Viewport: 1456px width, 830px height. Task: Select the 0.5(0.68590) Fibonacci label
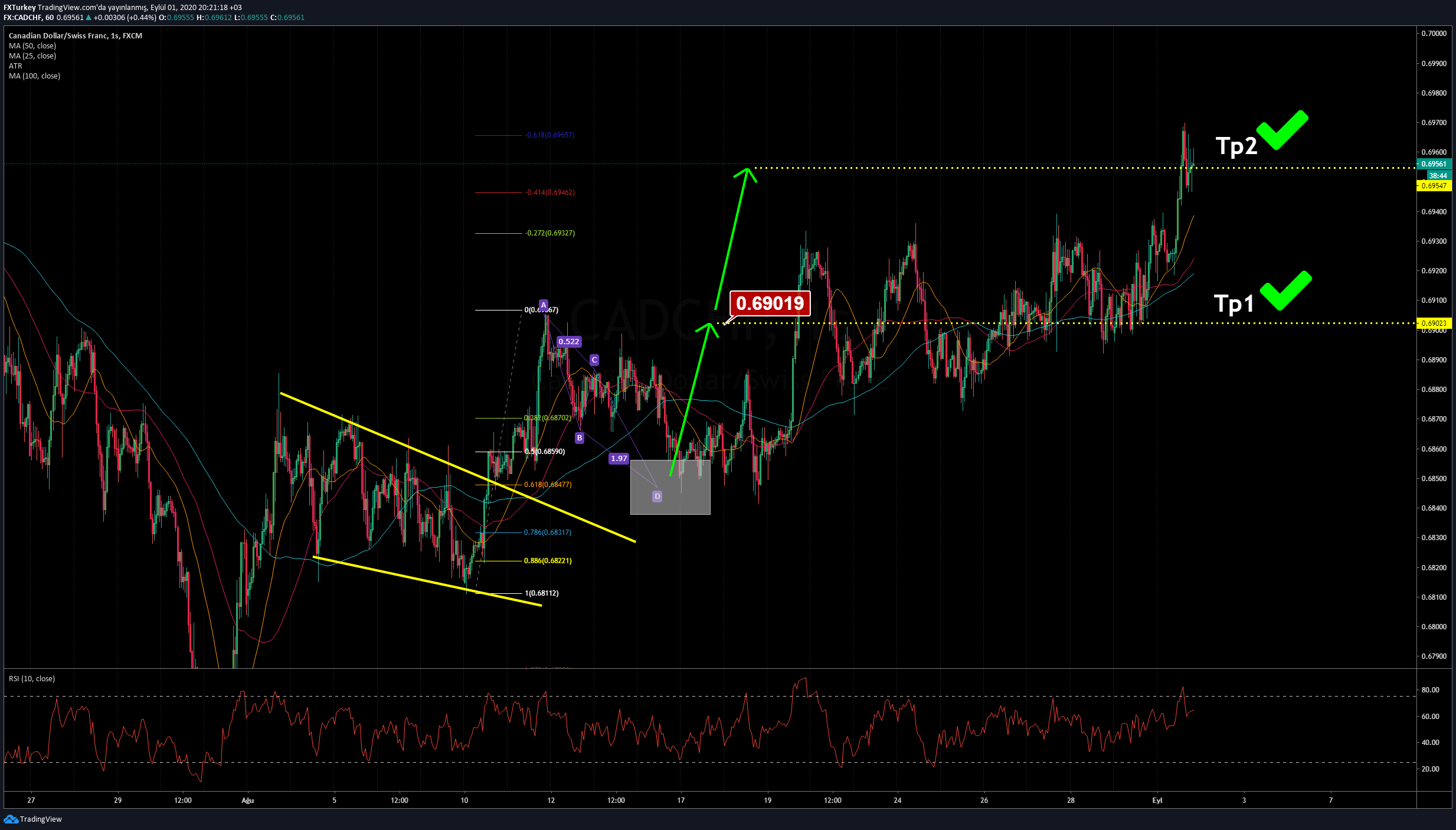coord(544,452)
